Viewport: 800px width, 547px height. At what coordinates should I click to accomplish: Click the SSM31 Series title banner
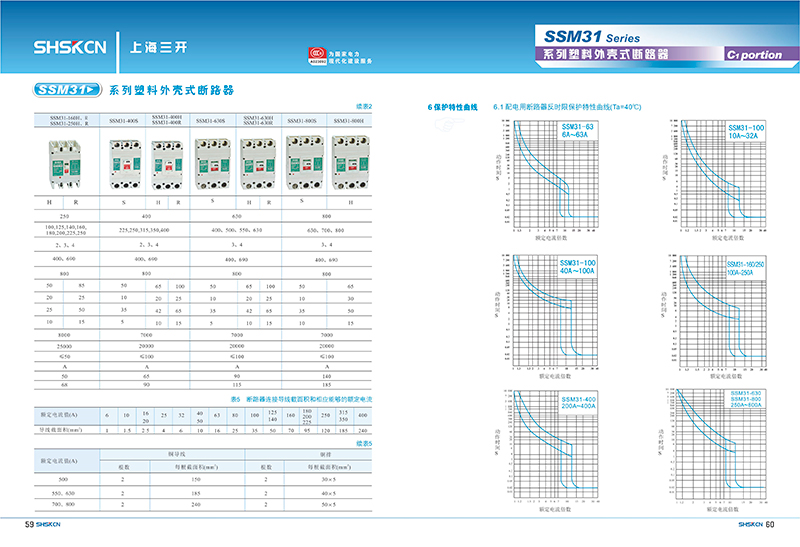coord(593,37)
